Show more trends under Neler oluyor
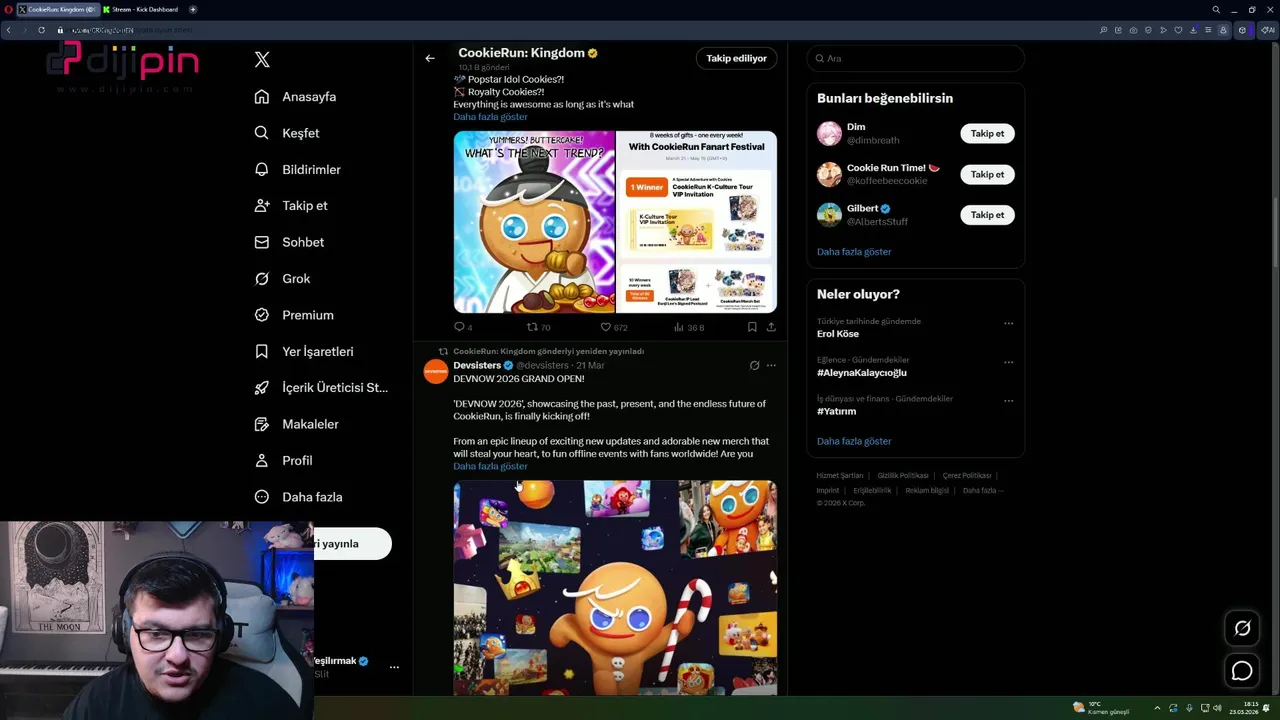This screenshot has width=1280, height=720. point(854,441)
